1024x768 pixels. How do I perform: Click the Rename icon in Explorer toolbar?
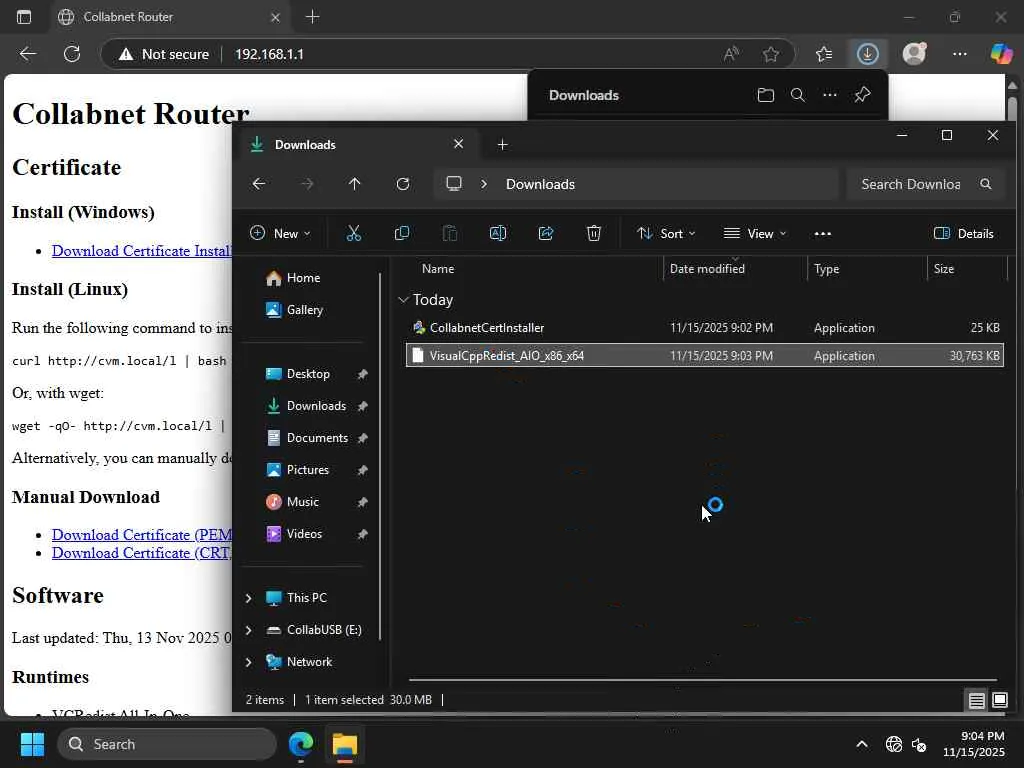pos(498,233)
